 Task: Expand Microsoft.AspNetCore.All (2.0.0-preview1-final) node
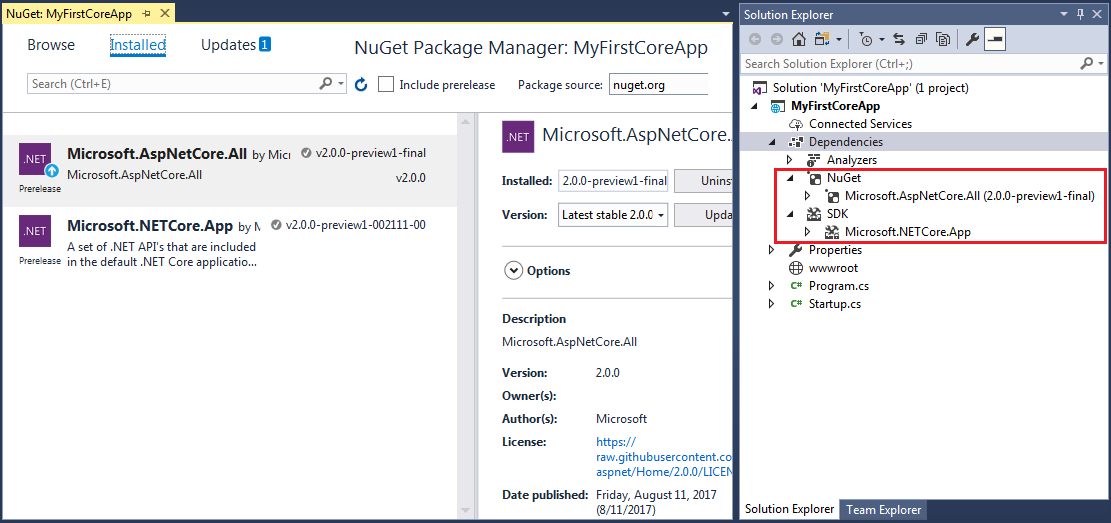(808, 196)
